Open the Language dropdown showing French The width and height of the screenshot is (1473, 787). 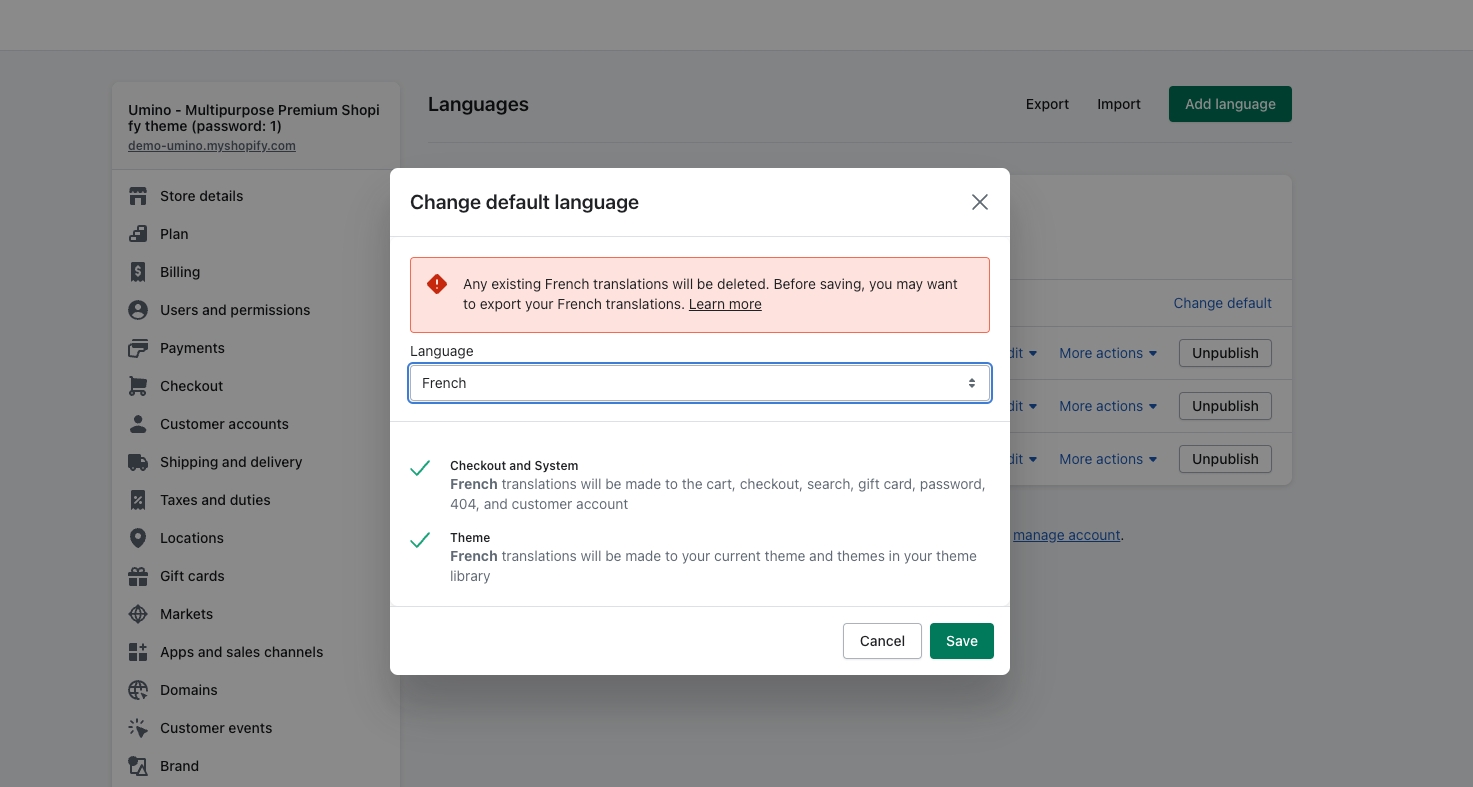click(700, 383)
